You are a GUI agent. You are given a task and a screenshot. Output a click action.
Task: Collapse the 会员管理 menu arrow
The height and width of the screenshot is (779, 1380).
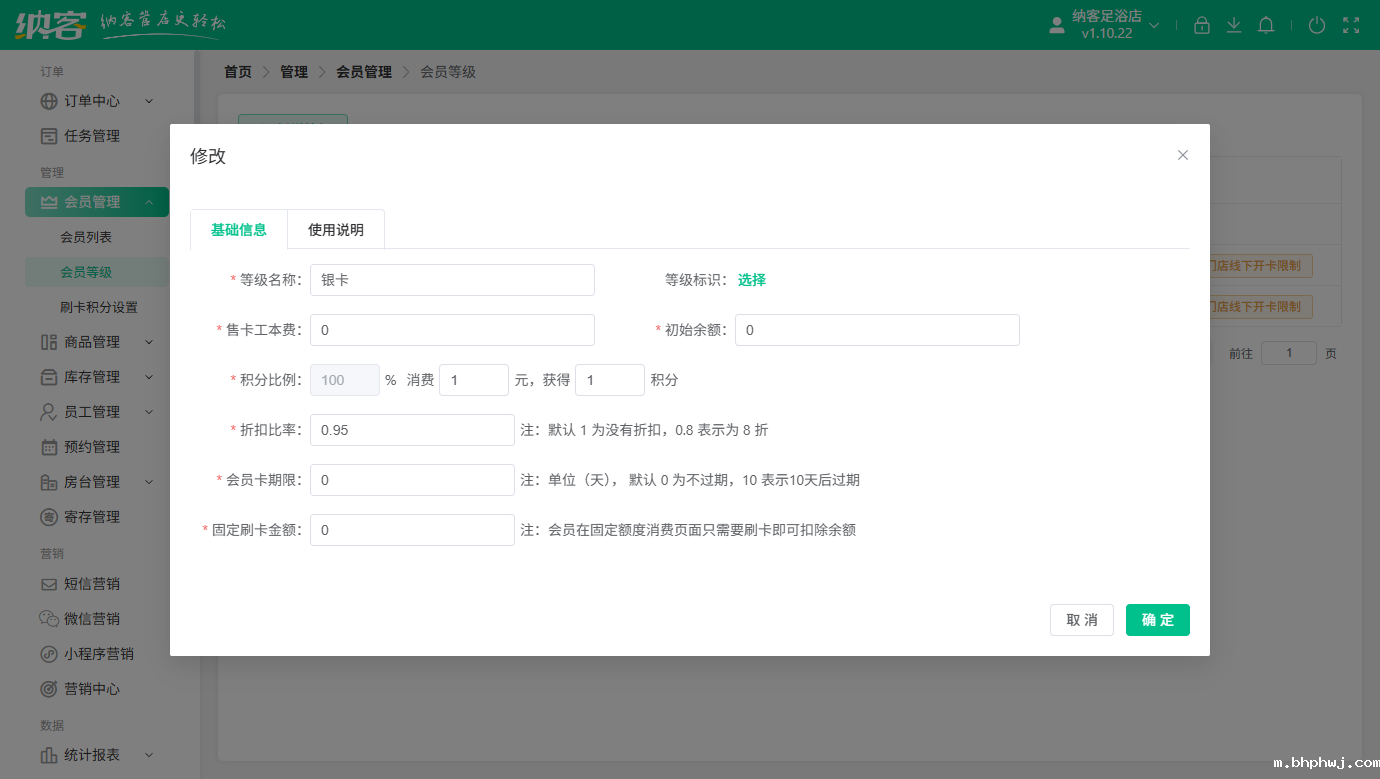click(x=149, y=202)
